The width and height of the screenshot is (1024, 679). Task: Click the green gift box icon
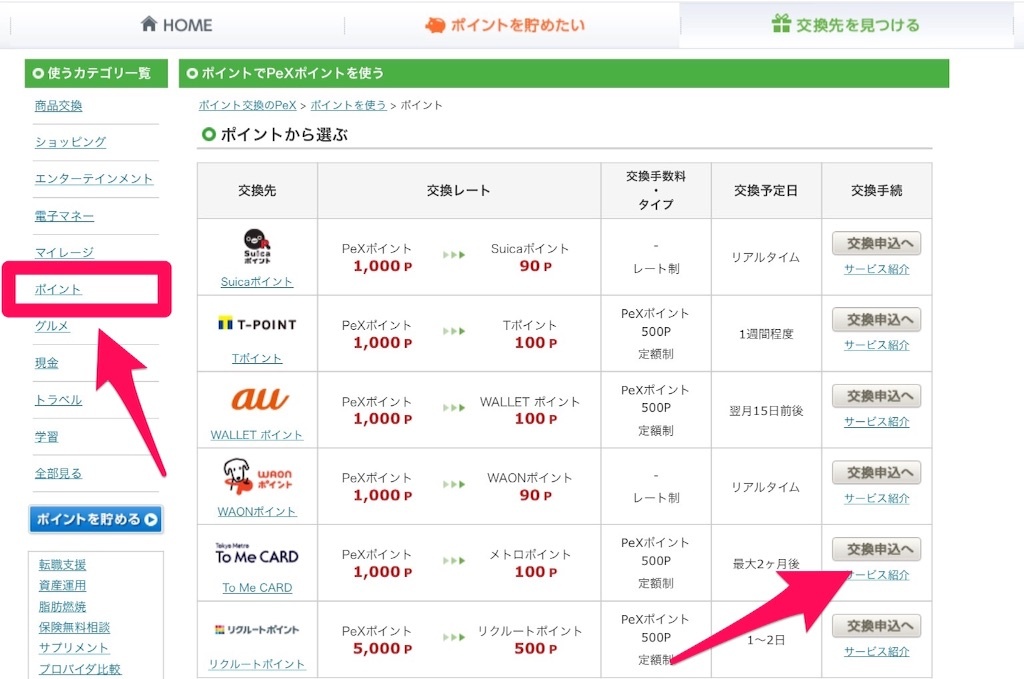coord(781,24)
